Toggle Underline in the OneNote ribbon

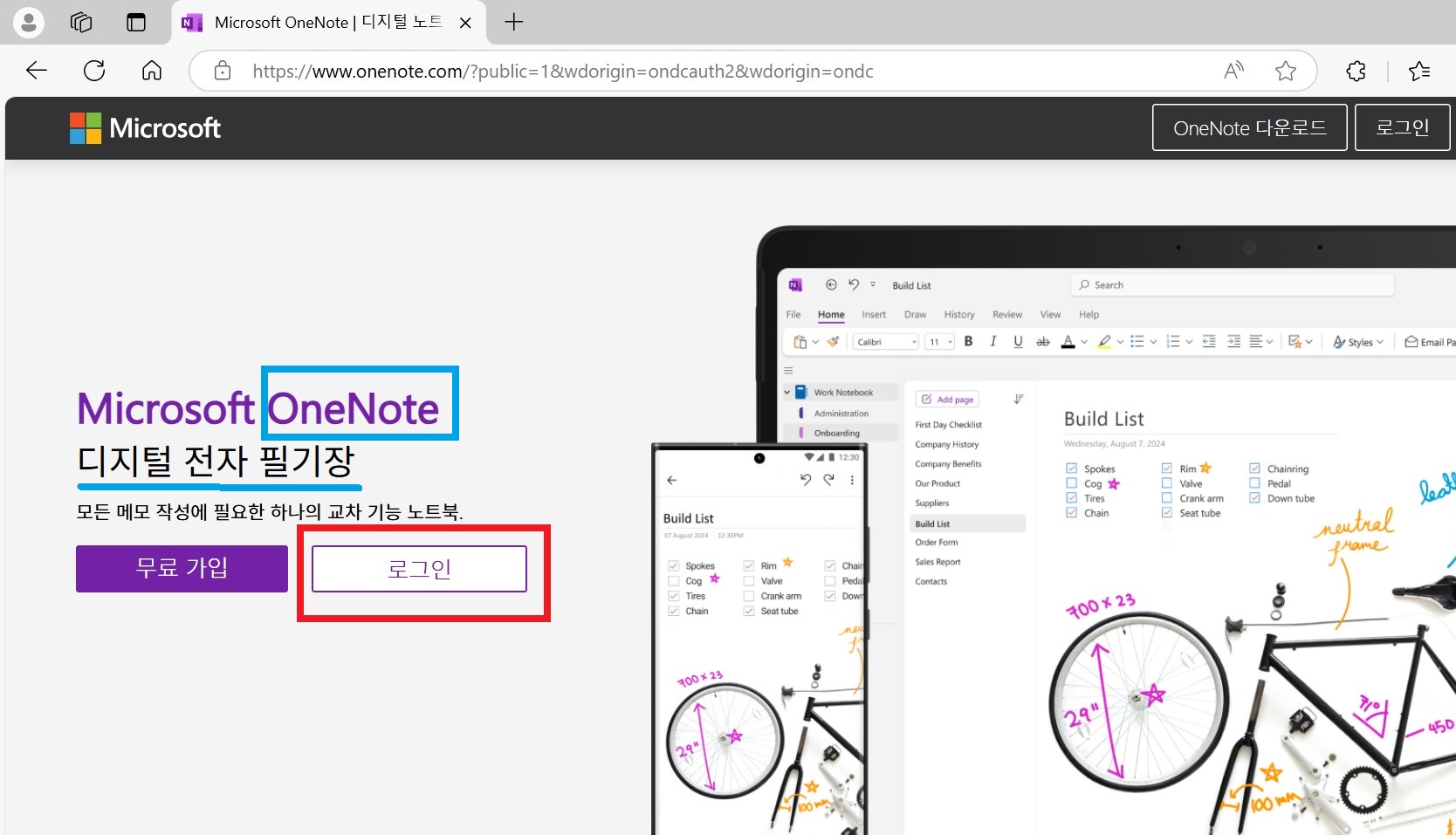pyautogui.click(x=1018, y=342)
